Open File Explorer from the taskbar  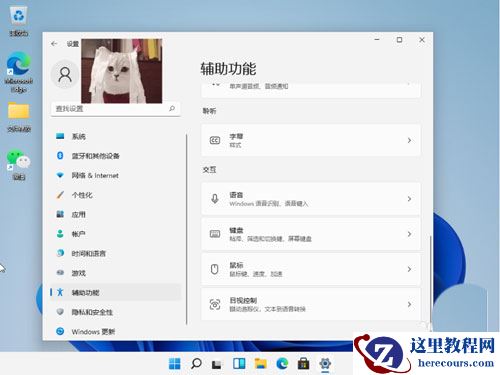tap(260, 363)
